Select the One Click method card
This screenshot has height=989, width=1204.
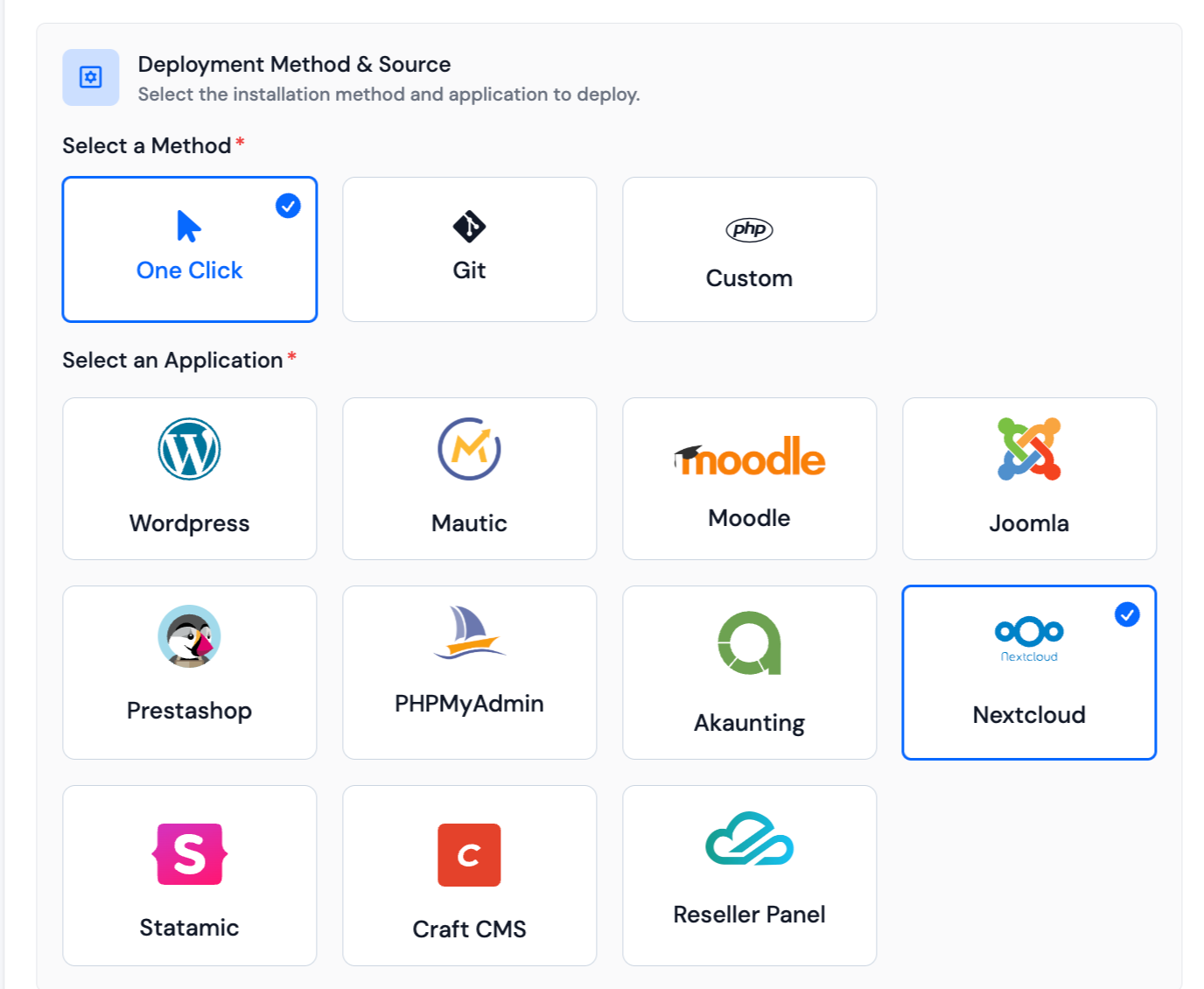click(x=189, y=249)
